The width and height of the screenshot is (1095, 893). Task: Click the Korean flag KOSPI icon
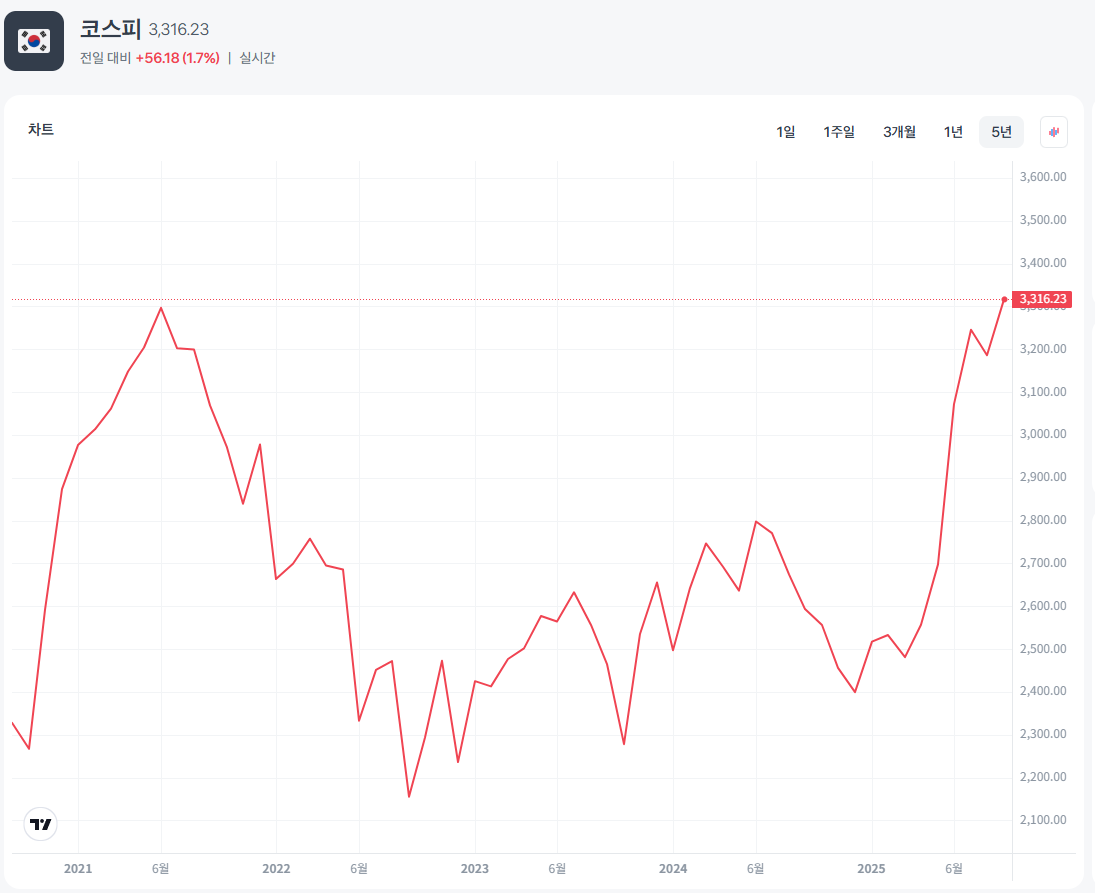34,41
